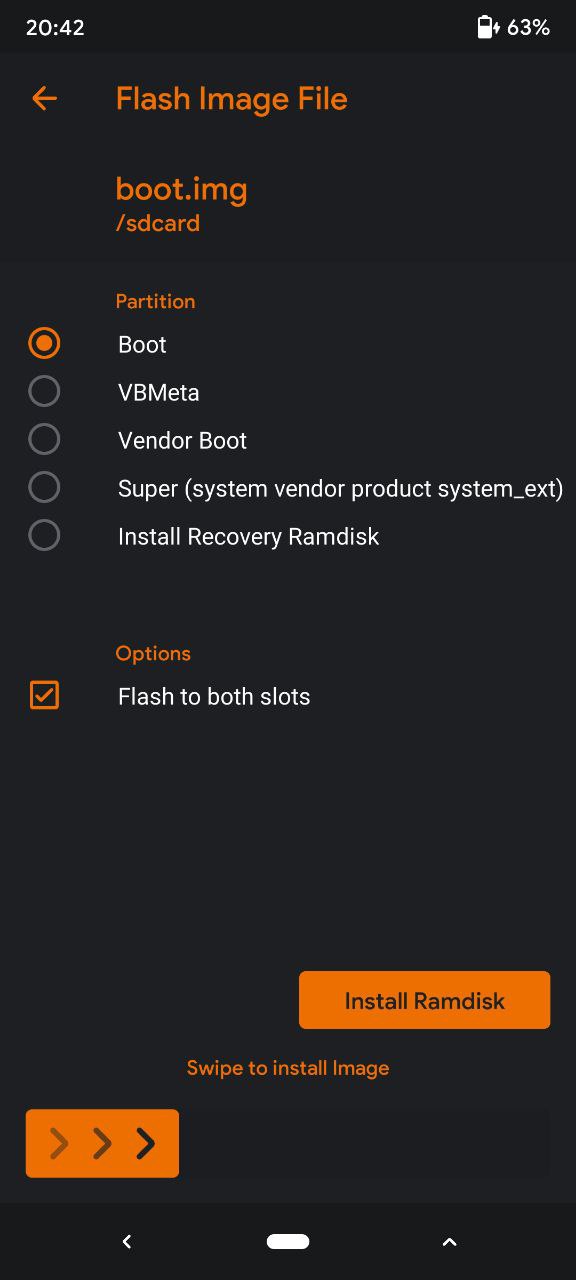Click the Partition section header
Viewport: 576px width, 1280px height.
tap(155, 301)
